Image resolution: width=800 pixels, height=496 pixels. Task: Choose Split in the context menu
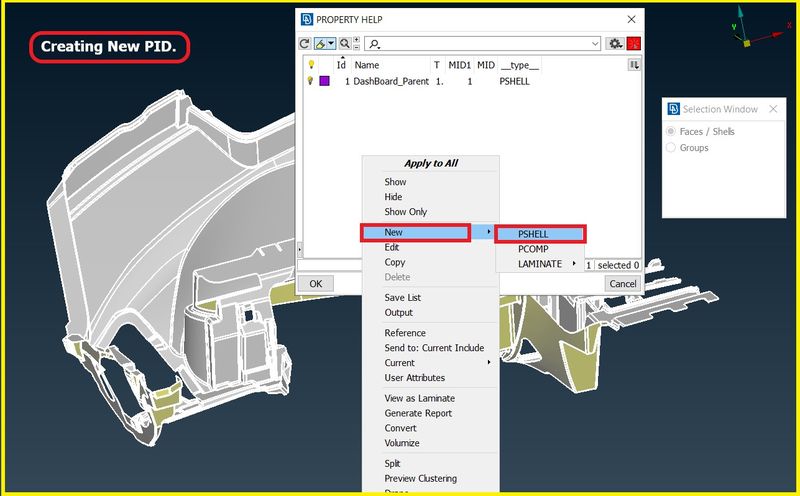tap(392, 463)
